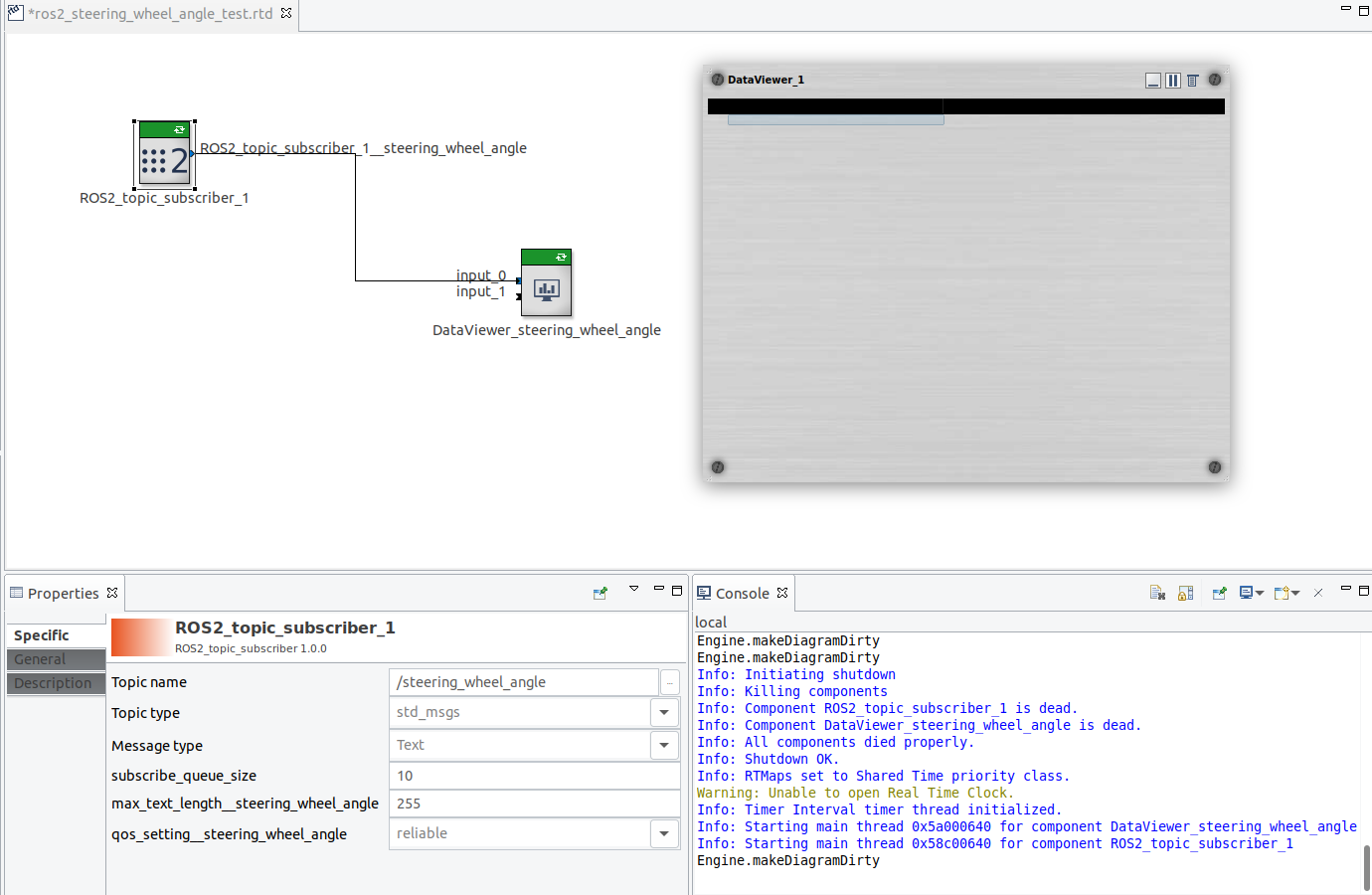Viewport: 1372px width, 895px height.
Task: Click the DataViewer_1 bottom-right corner screw icon
Action: pos(1215,467)
